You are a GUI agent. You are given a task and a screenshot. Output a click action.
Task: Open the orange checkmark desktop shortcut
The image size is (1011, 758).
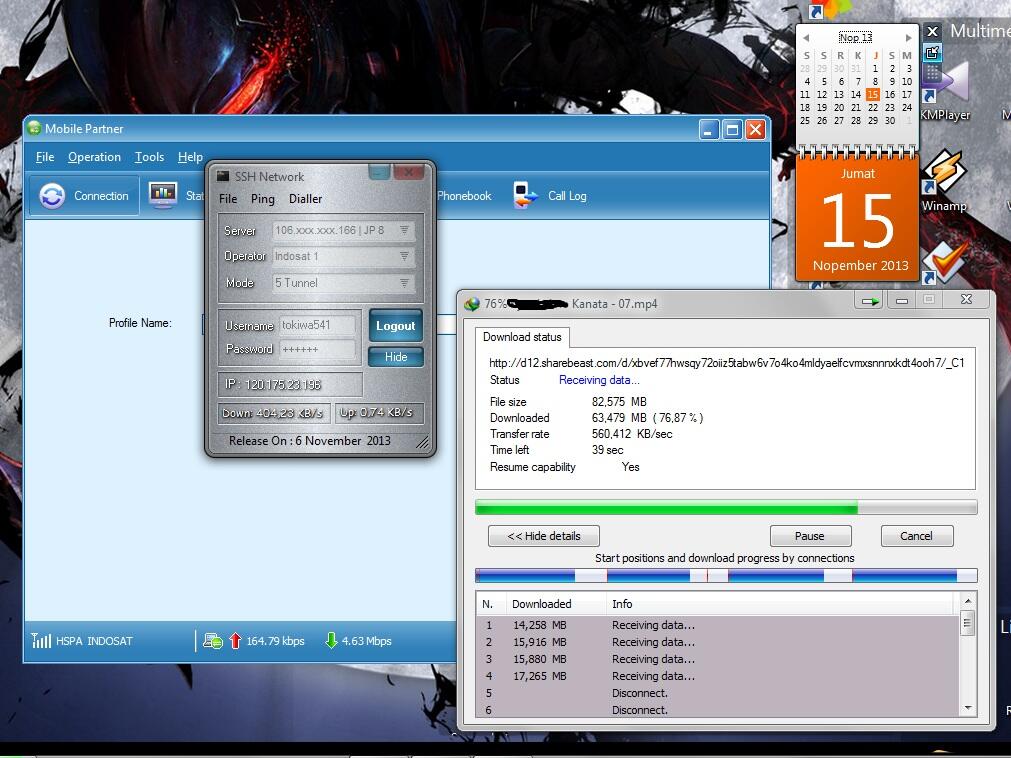click(x=944, y=263)
